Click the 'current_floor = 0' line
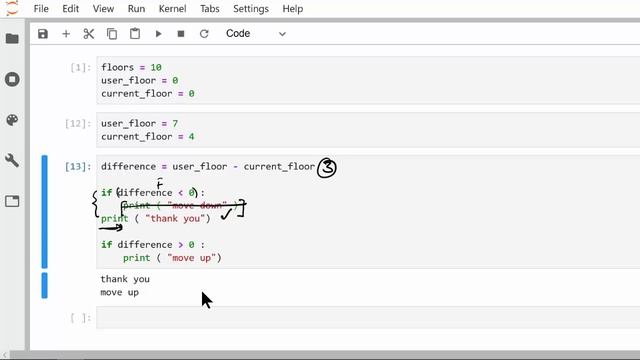 coord(147,94)
